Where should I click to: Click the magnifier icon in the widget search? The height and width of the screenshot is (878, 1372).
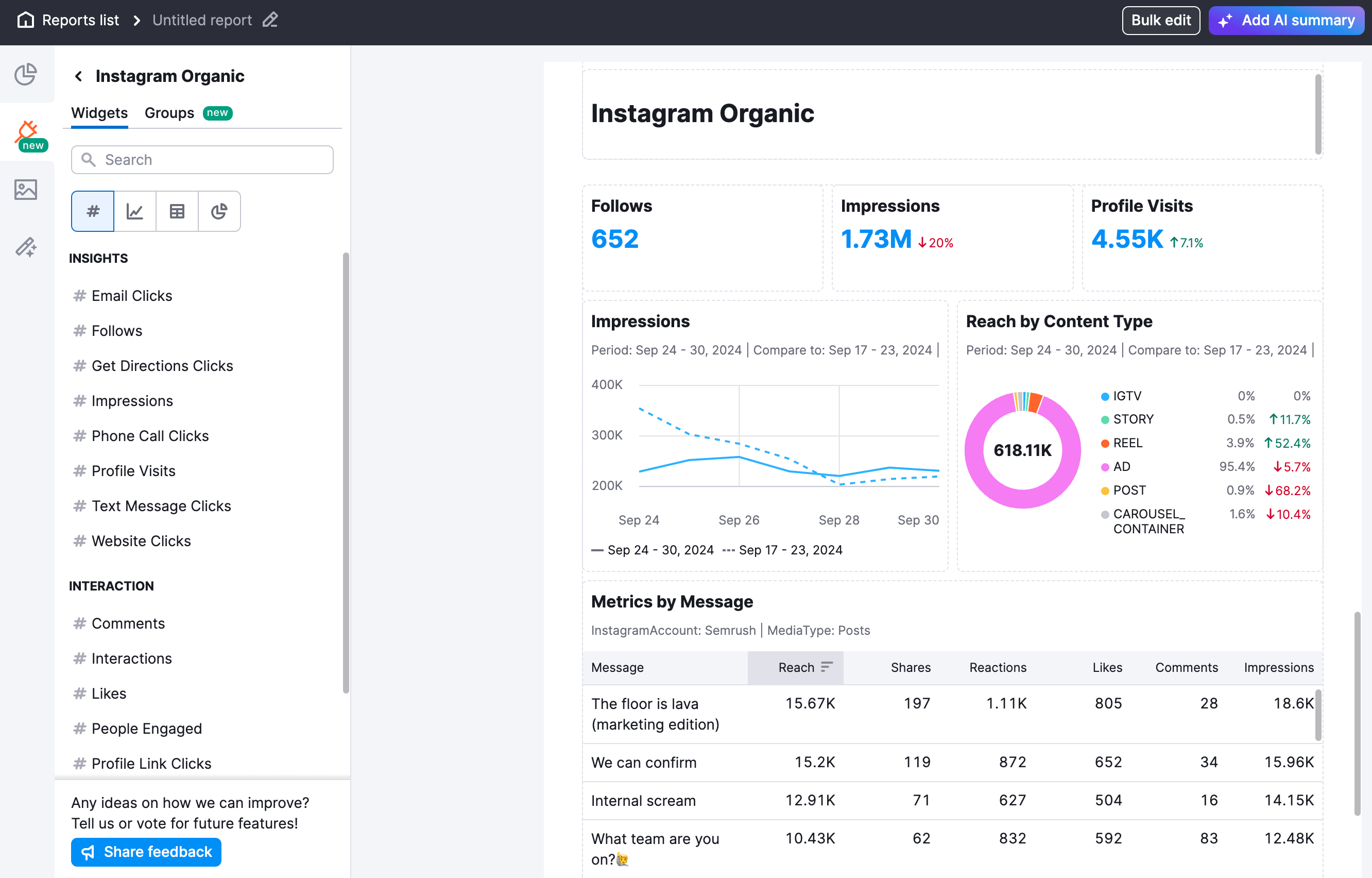pyautogui.click(x=89, y=160)
